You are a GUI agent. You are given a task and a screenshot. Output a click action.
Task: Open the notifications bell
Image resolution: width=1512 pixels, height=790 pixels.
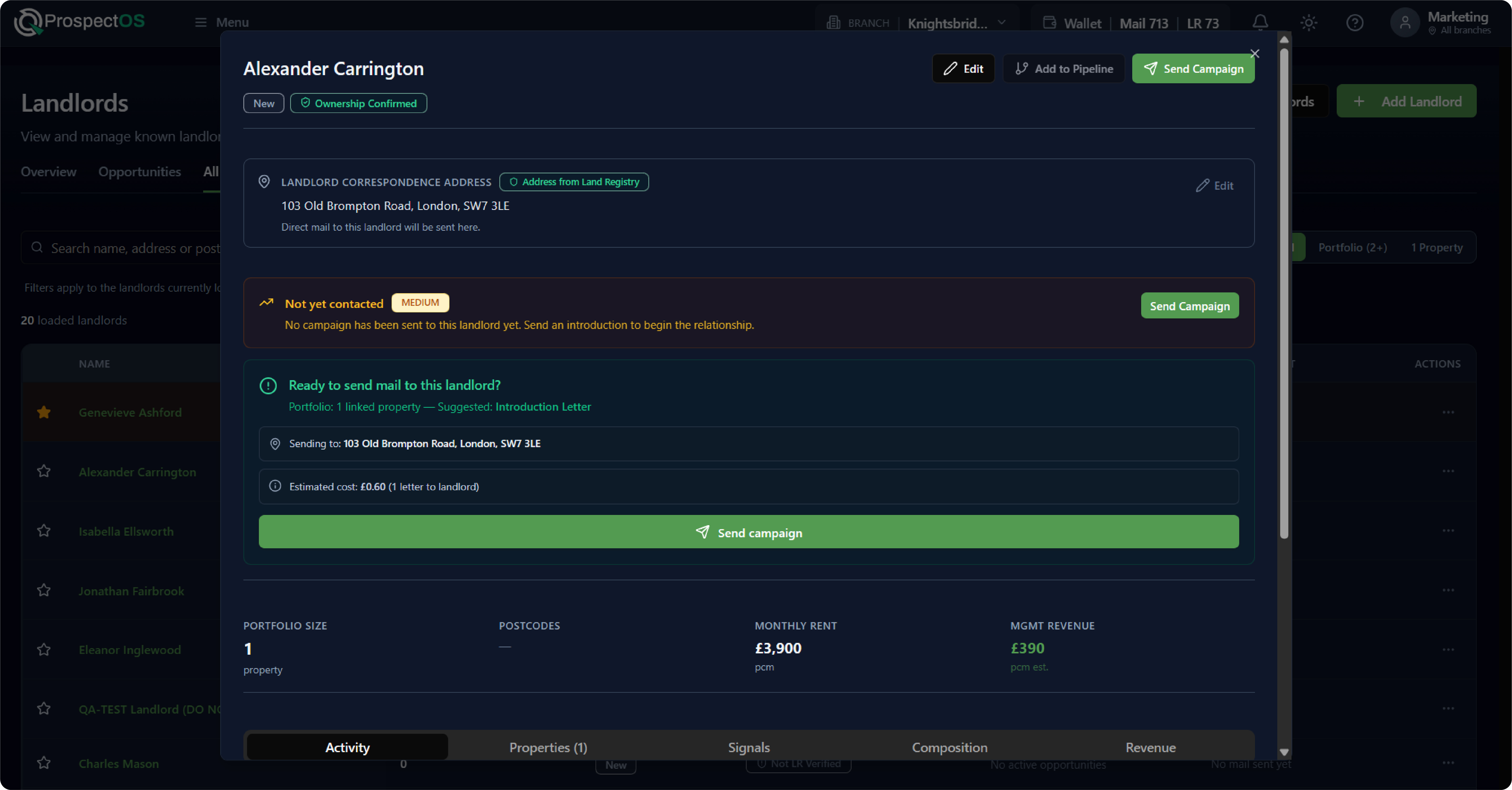coord(1260,23)
